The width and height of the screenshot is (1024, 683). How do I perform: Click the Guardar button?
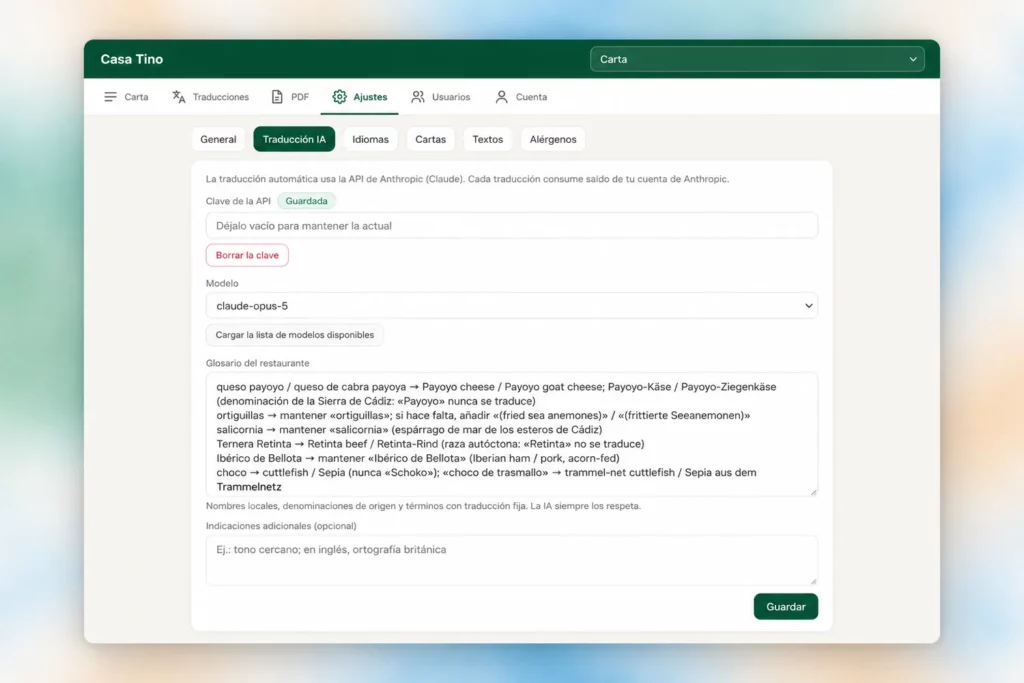(786, 607)
